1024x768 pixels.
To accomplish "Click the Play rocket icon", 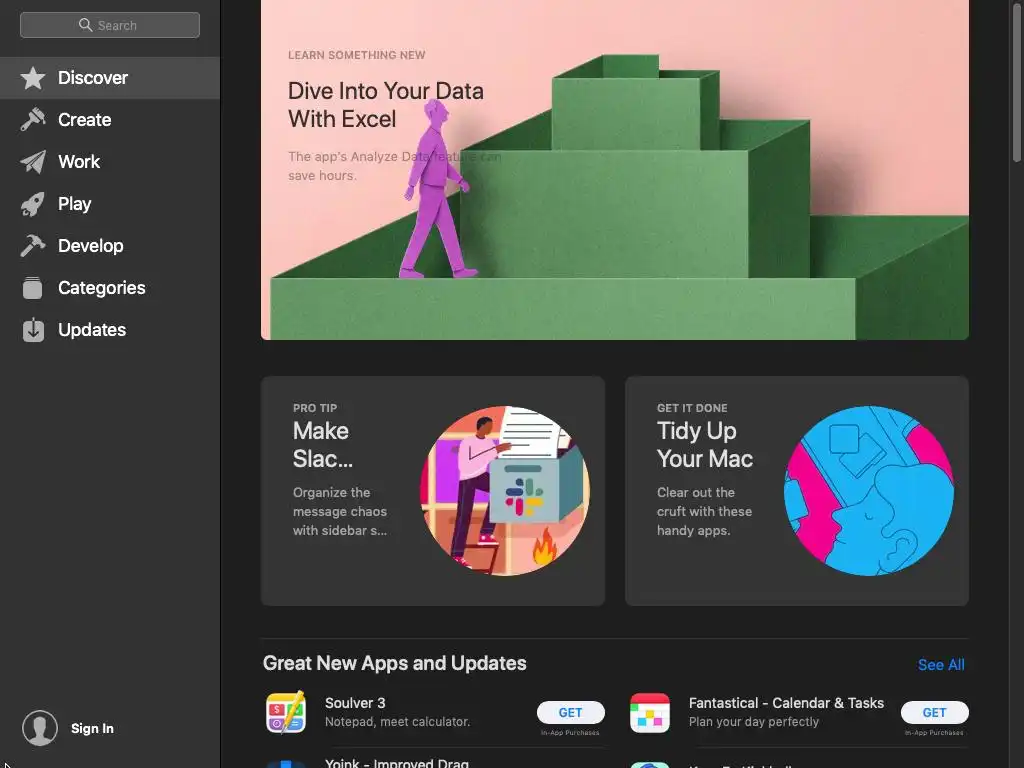I will tap(33, 204).
